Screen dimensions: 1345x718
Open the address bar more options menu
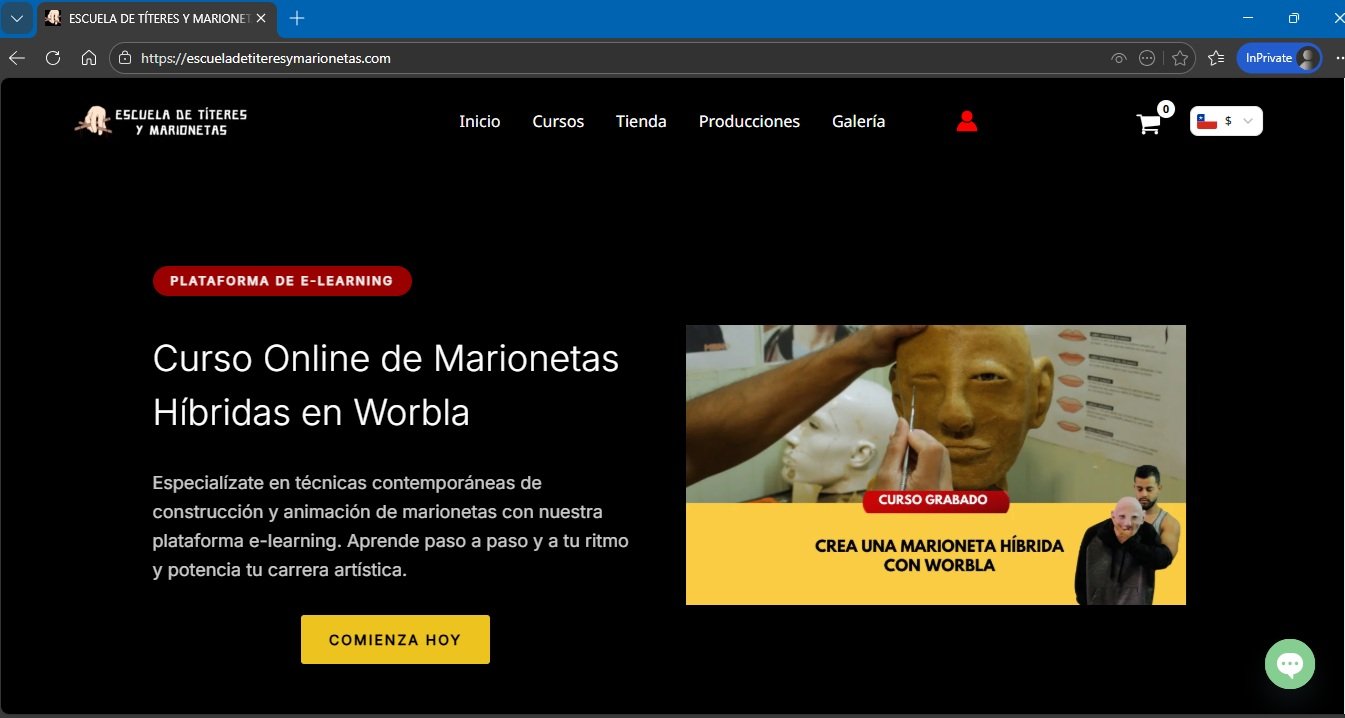pos(1147,58)
